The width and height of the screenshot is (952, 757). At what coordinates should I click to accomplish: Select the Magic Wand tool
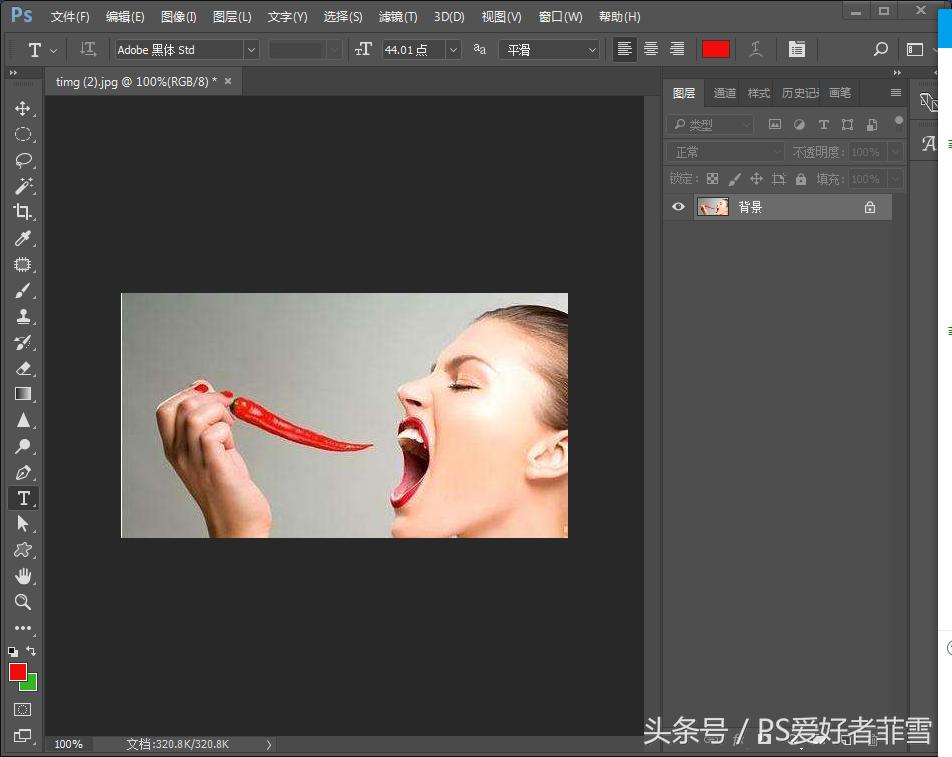(23, 186)
